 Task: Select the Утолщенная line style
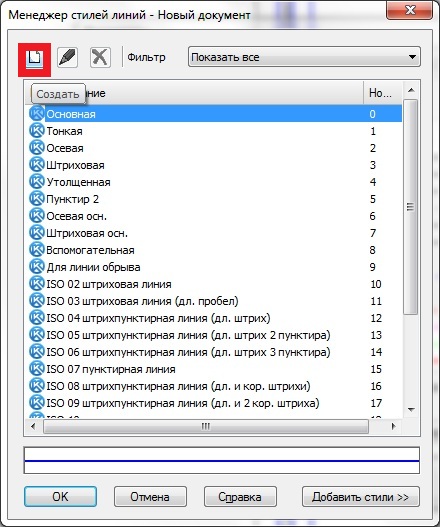(x=215, y=182)
